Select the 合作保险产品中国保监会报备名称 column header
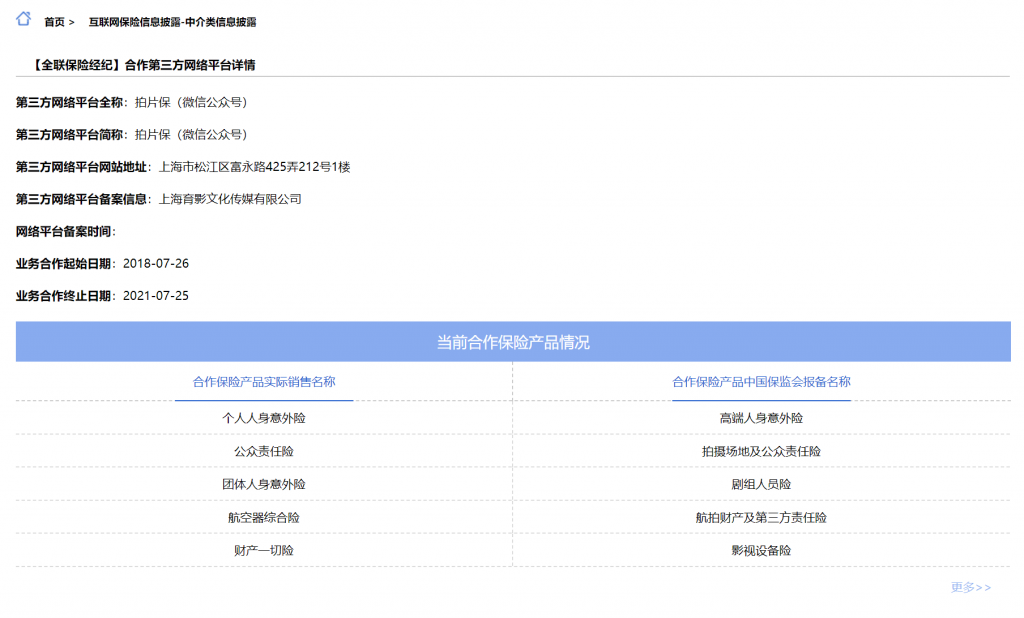 tap(761, 382)
